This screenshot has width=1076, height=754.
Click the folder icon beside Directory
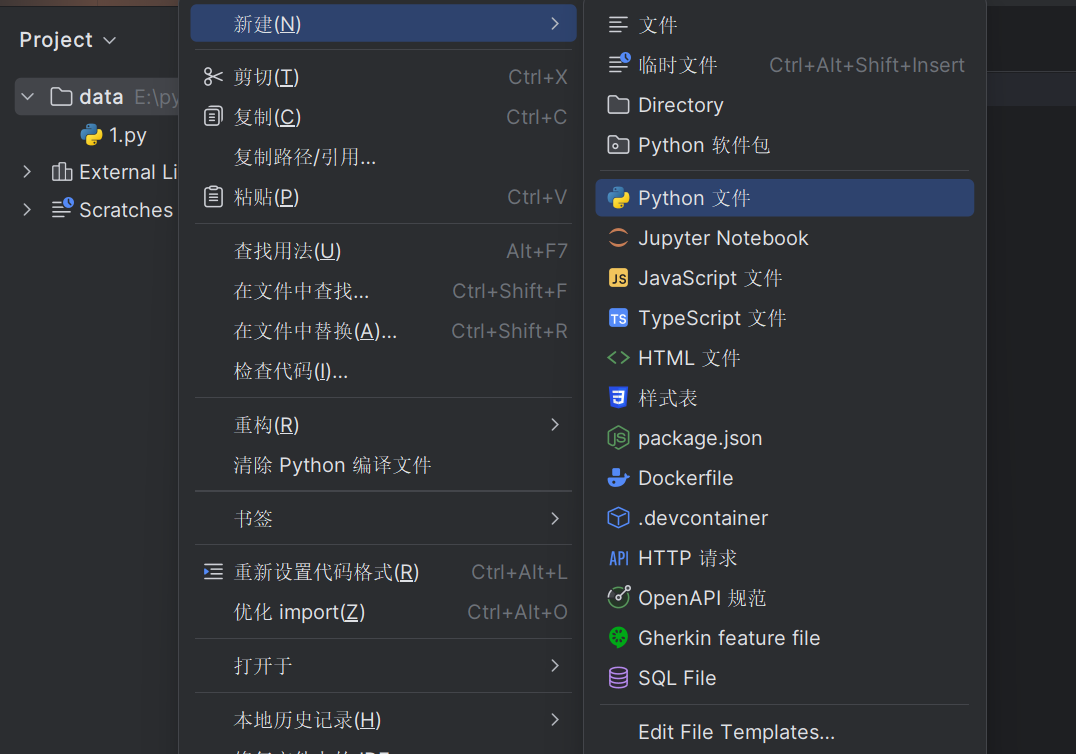click(618, 105)
